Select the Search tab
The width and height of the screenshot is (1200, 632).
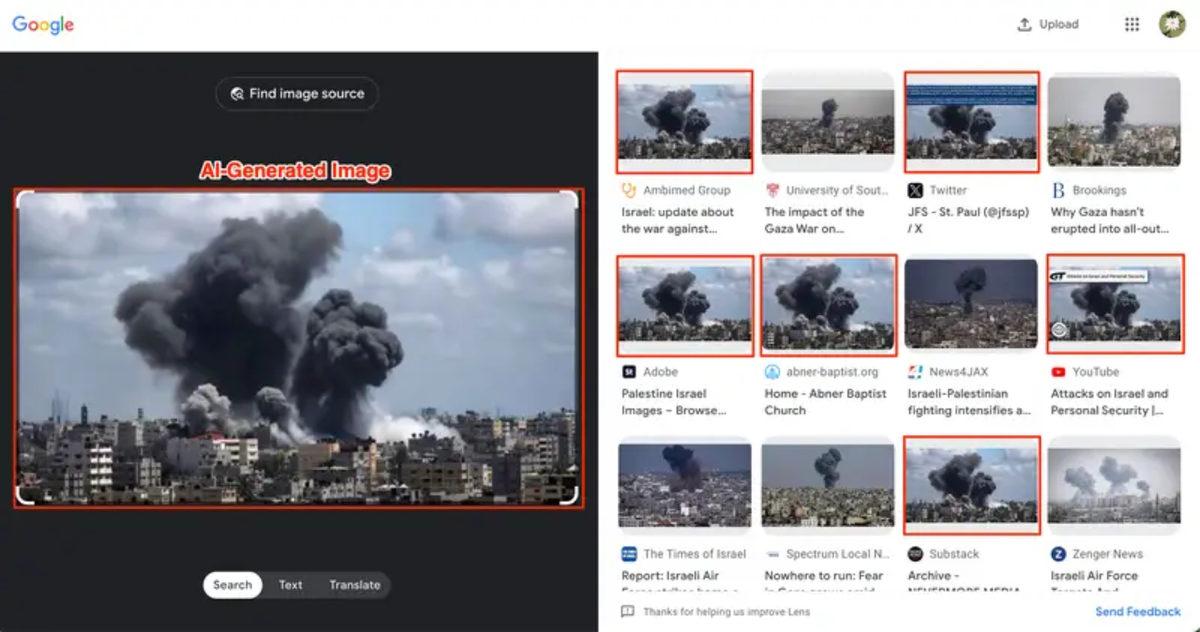(x=232, y=585)
